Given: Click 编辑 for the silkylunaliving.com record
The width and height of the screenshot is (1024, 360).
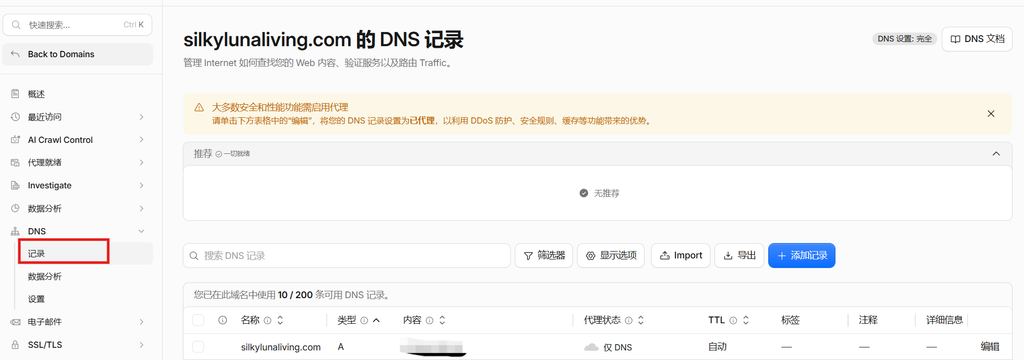Looking at the screenshot, I should point(989,347).
